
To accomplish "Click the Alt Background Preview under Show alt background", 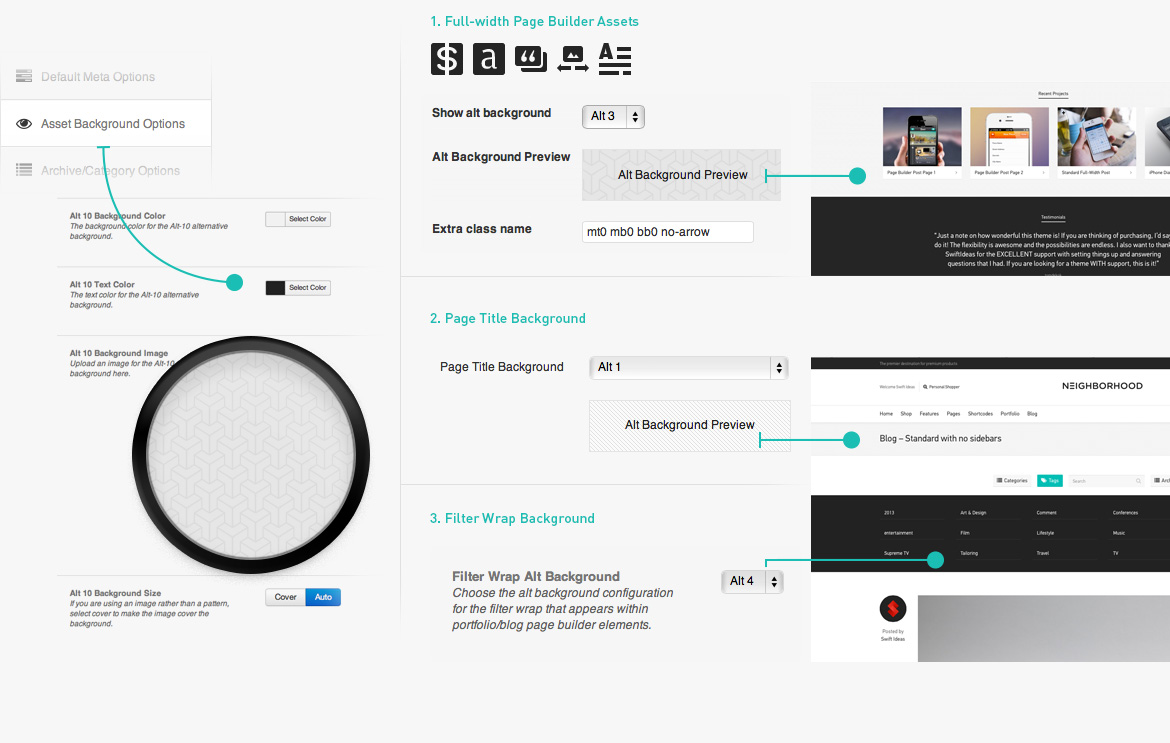I will 681,175.
